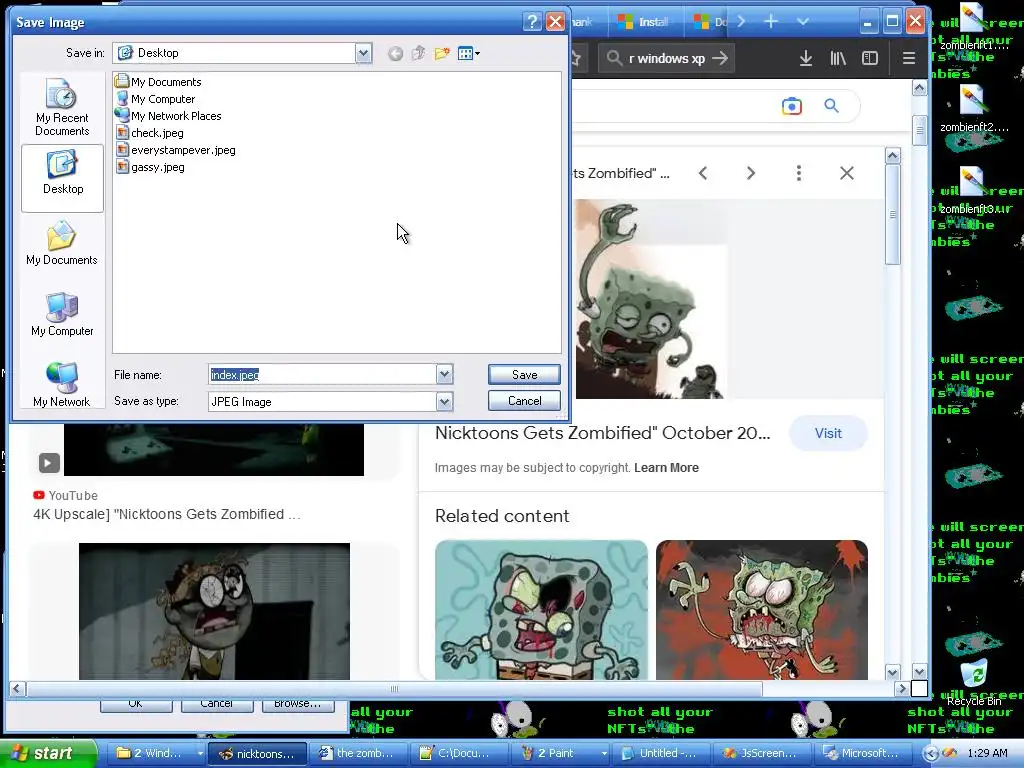Select My Documents in file list
This screenshot has width=1024, height=768.
pyautogui.click(x=159, y=82)
